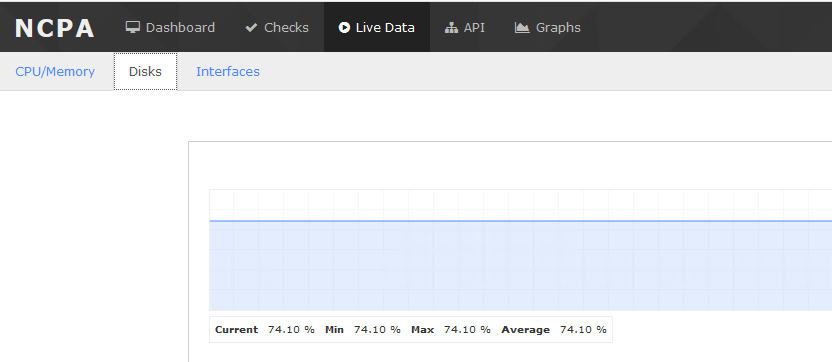Image resolution: width=832 pixels, height=362 pixels.
Task: Go to the Checks page
Action: (x=277, y=27)
